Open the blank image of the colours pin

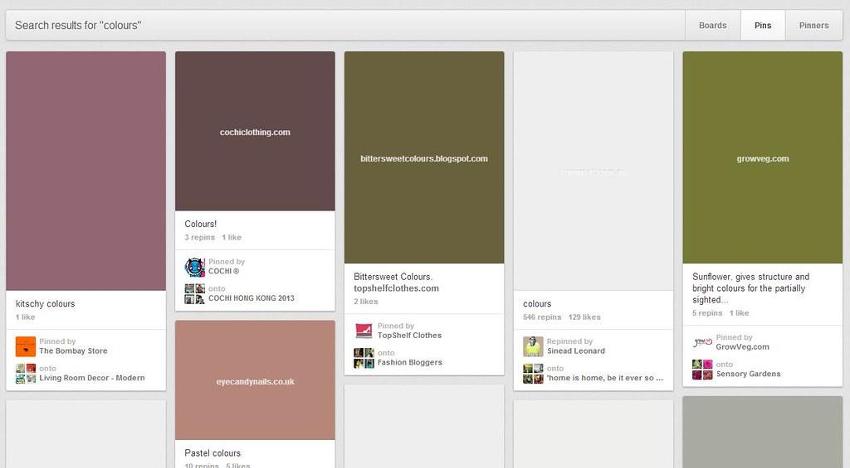[x=593, y=171]
